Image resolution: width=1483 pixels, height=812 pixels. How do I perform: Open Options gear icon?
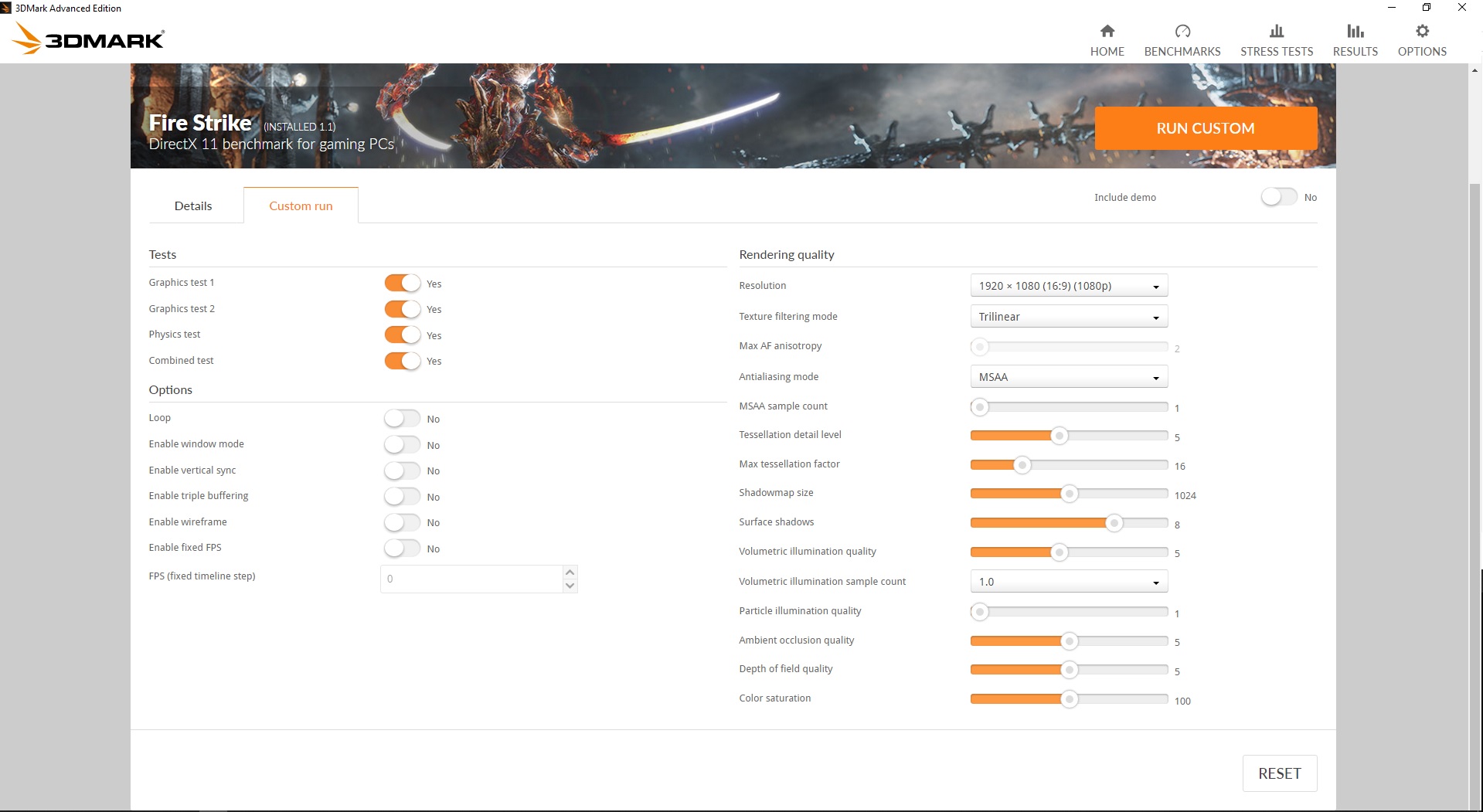[x=1422, y=32]
